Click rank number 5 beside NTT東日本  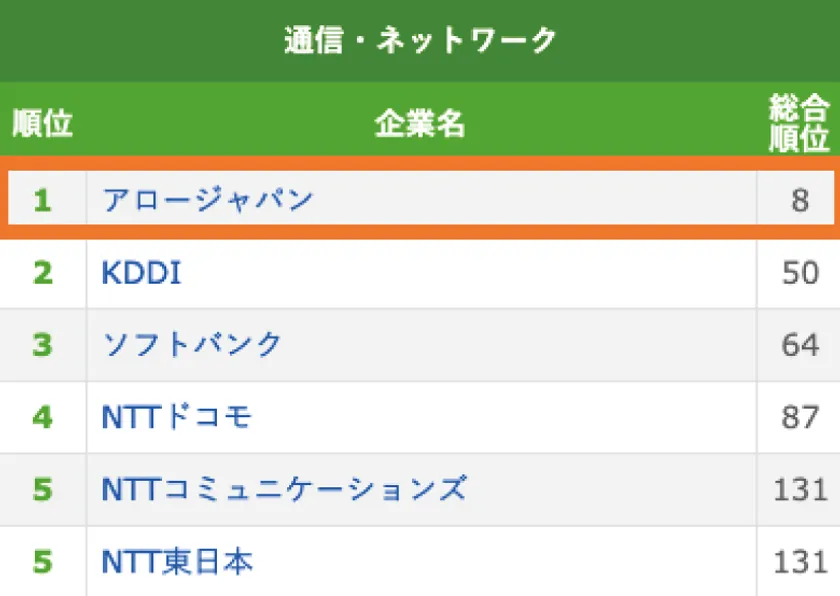42,561
